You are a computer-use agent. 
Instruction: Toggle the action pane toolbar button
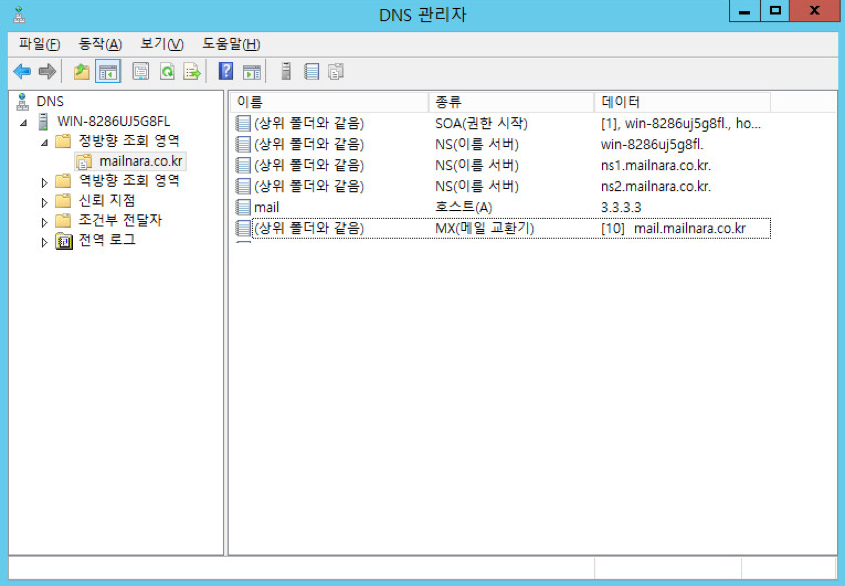(252, 71)
